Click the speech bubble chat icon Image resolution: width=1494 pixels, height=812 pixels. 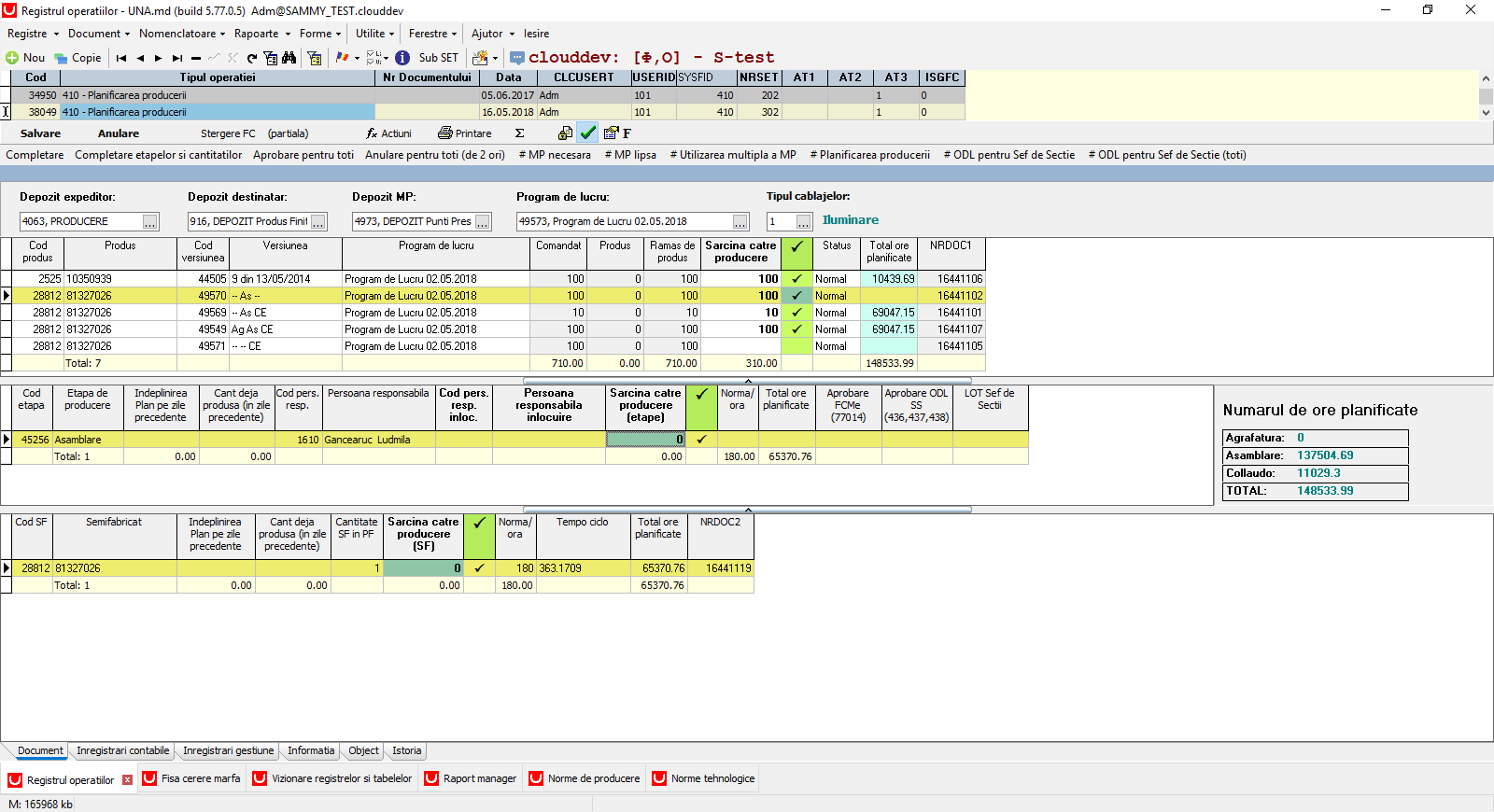click(x=517, y=58)
